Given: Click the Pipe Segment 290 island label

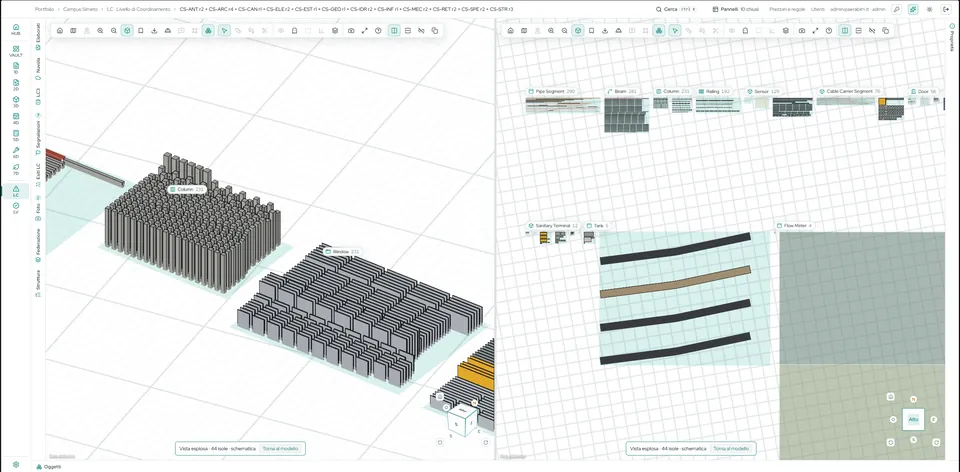Looking at the screenshot, I should [x=552, y=91].
